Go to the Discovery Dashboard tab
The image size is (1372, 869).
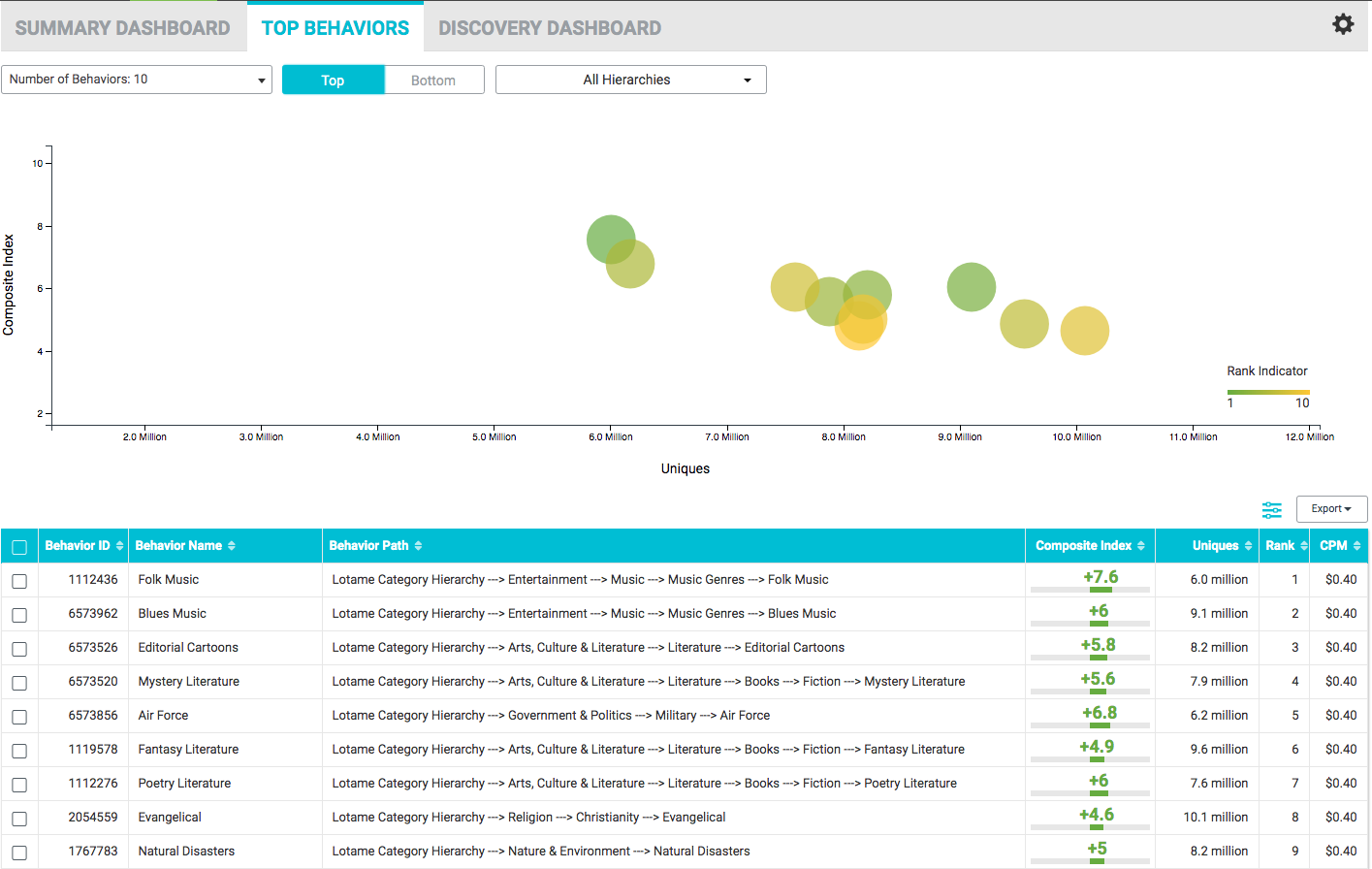click(x=549, y=28)
